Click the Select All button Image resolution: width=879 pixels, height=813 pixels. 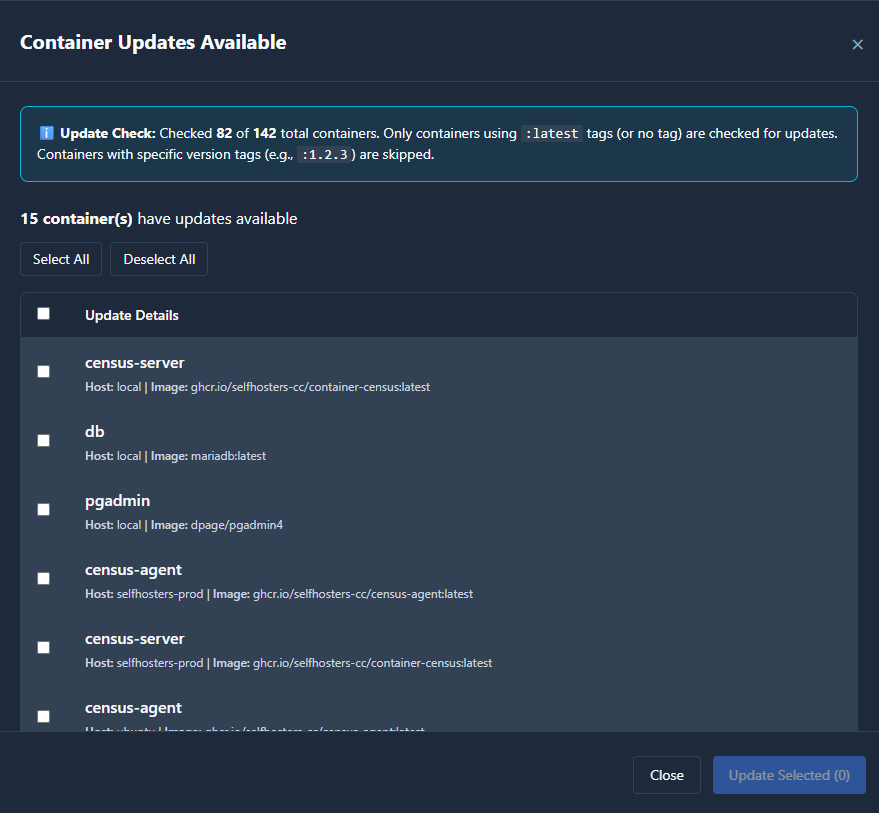tap(61, 259)
